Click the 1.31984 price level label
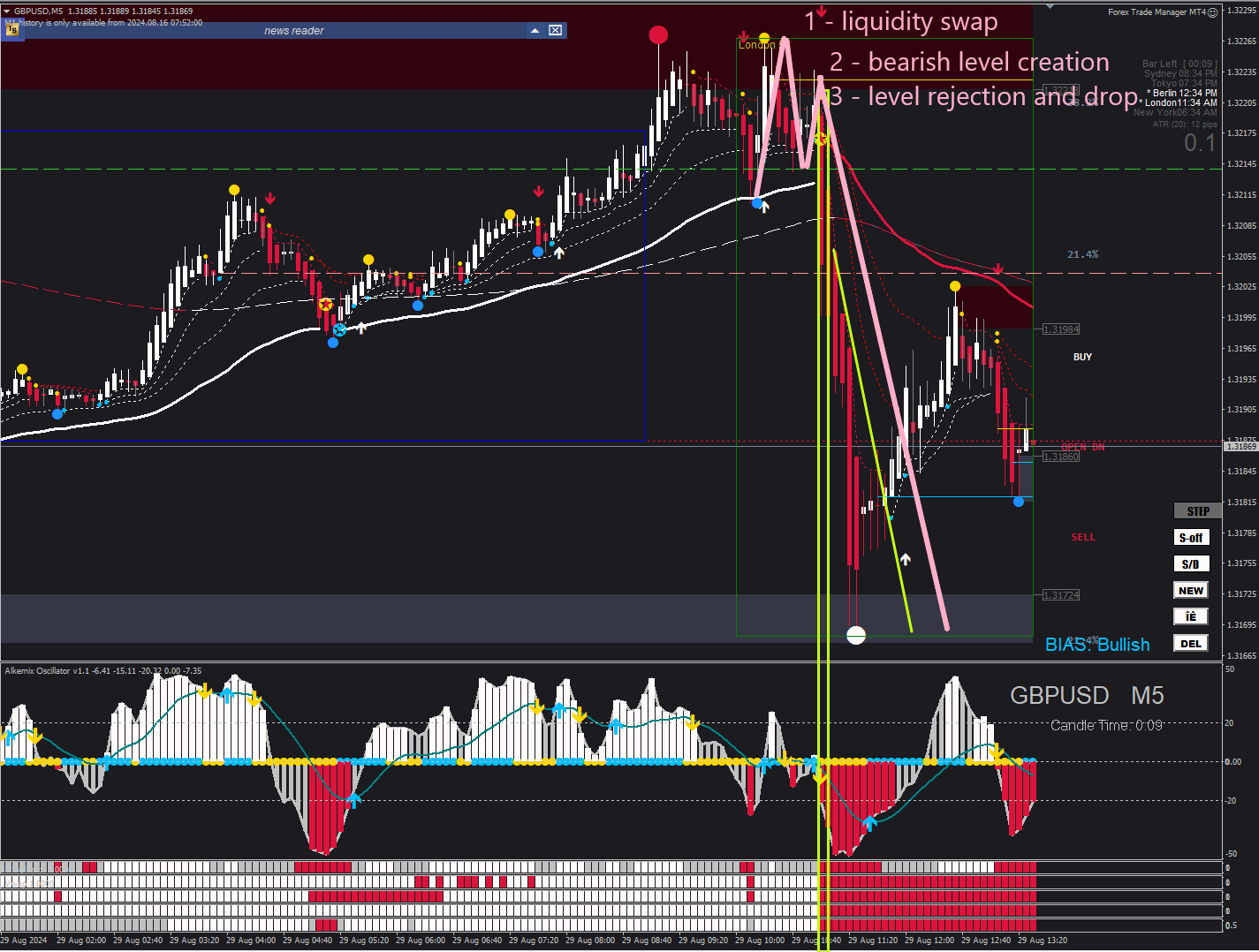This screenshot has width=1259, height=952. pos(1061,329)
